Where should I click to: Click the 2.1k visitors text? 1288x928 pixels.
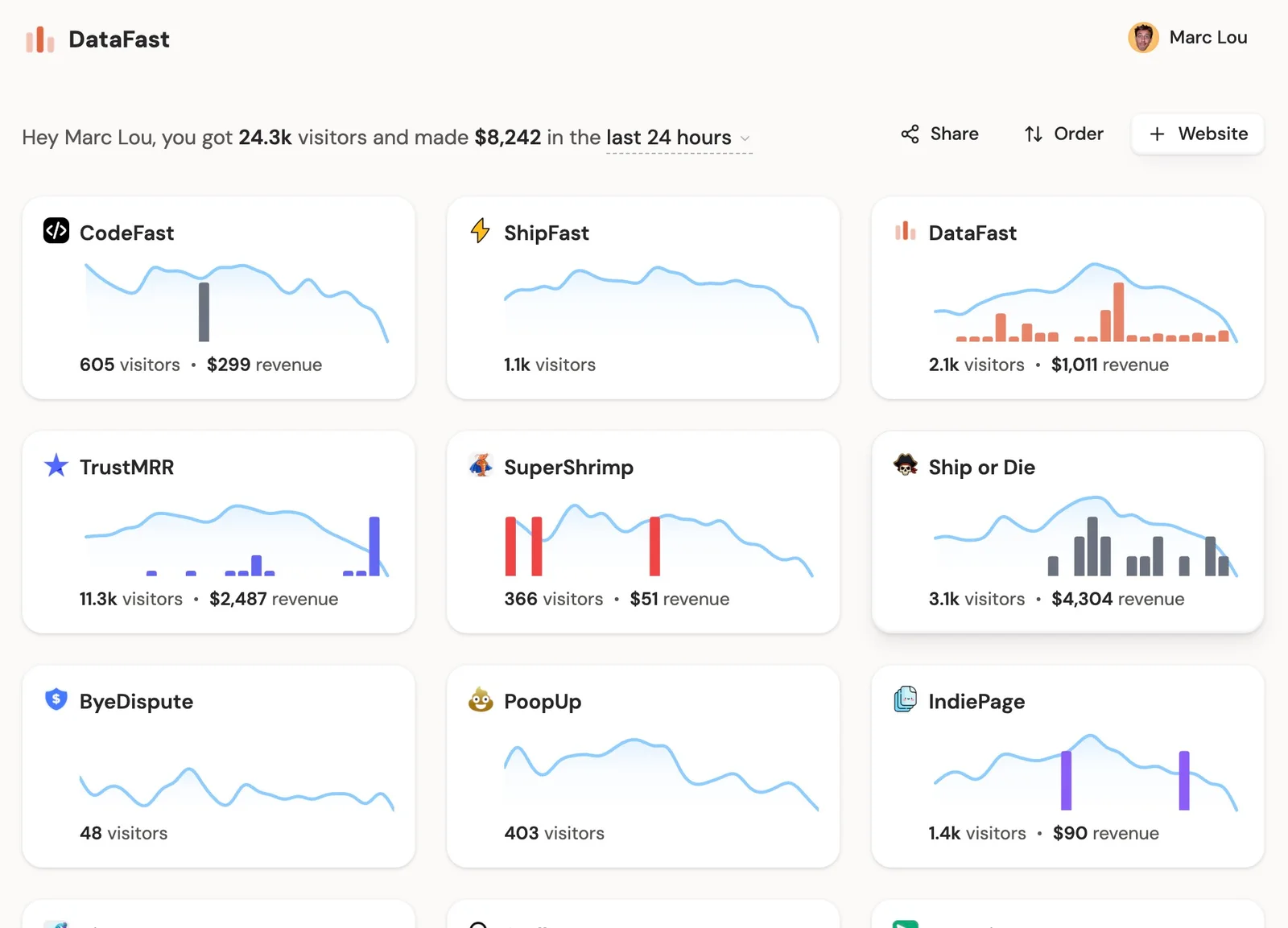pyautogui.click(x=976, y=365)
